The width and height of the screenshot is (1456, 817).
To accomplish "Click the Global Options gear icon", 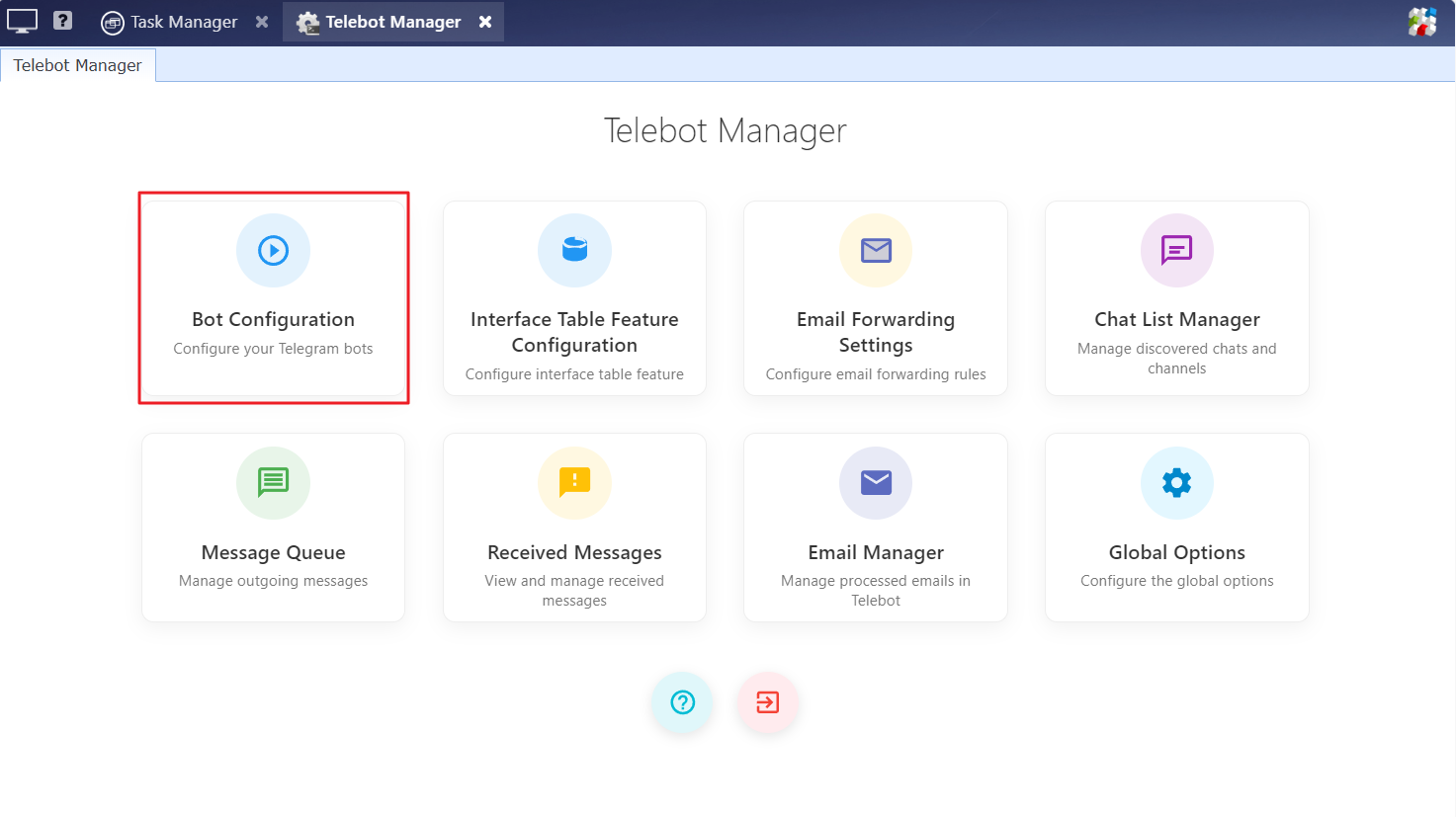I will (1176, 482).
